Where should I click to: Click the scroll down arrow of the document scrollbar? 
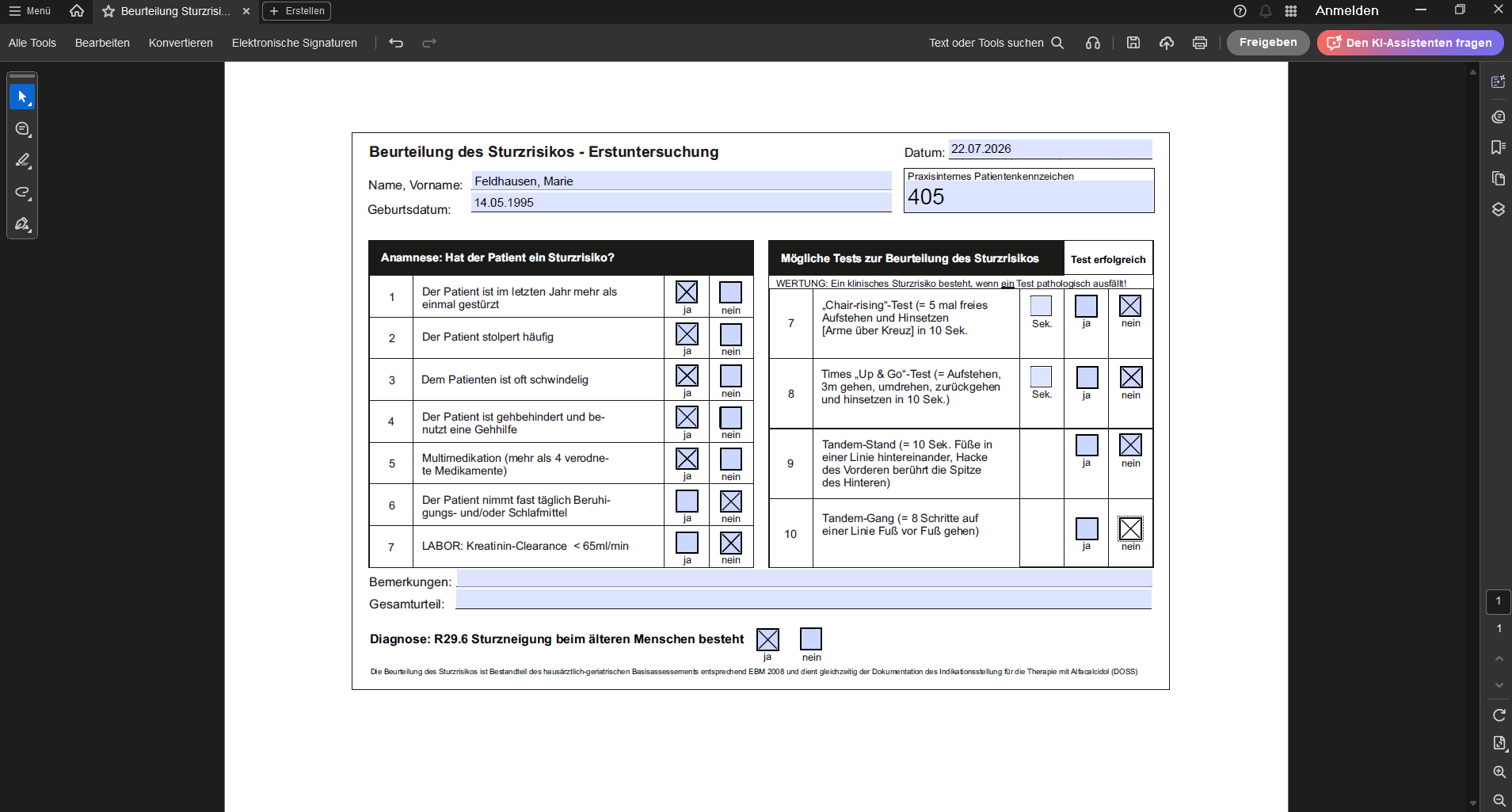click(x=1473, y=803)
